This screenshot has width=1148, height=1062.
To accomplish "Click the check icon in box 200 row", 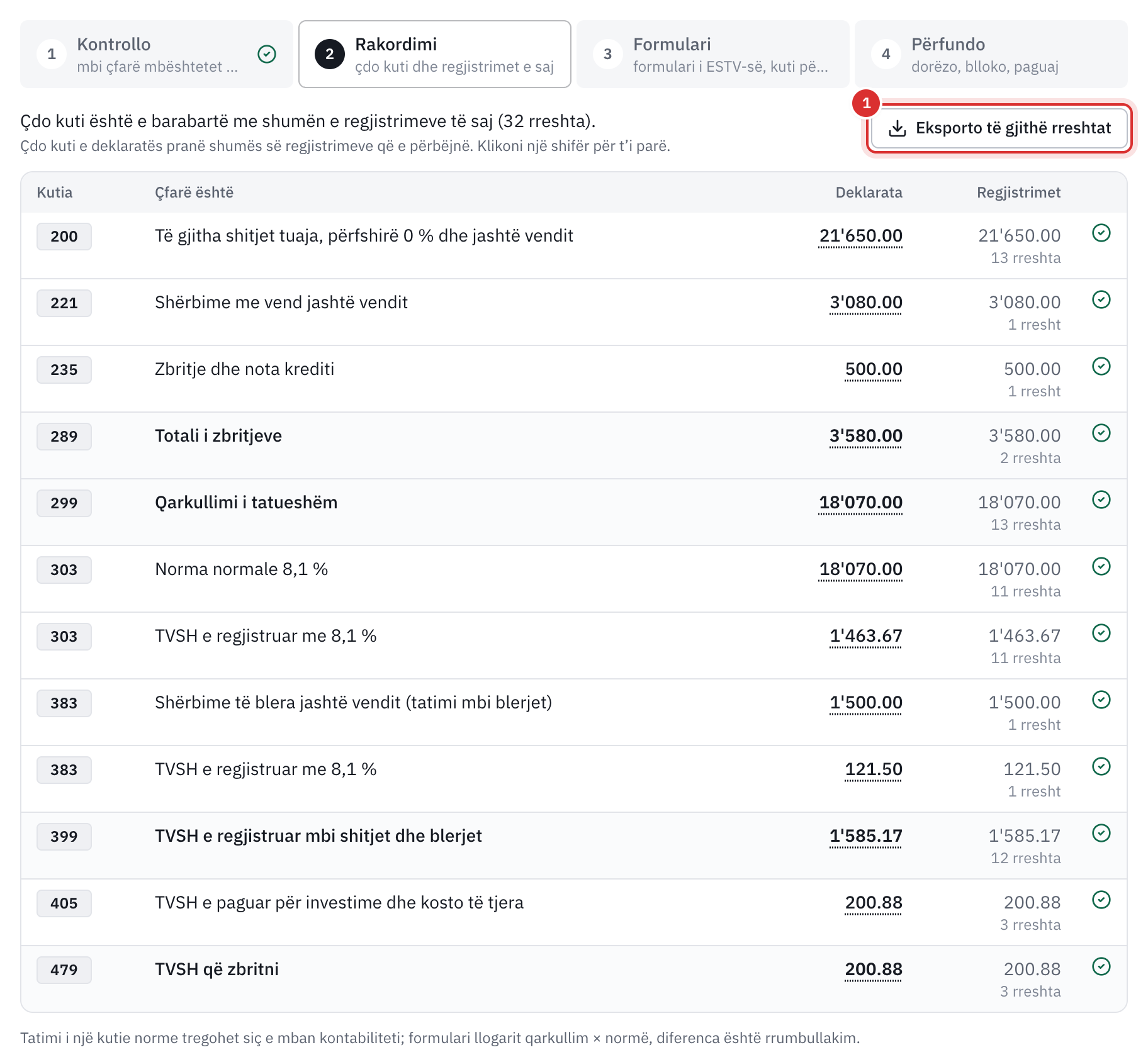I will click(1101, 233).
